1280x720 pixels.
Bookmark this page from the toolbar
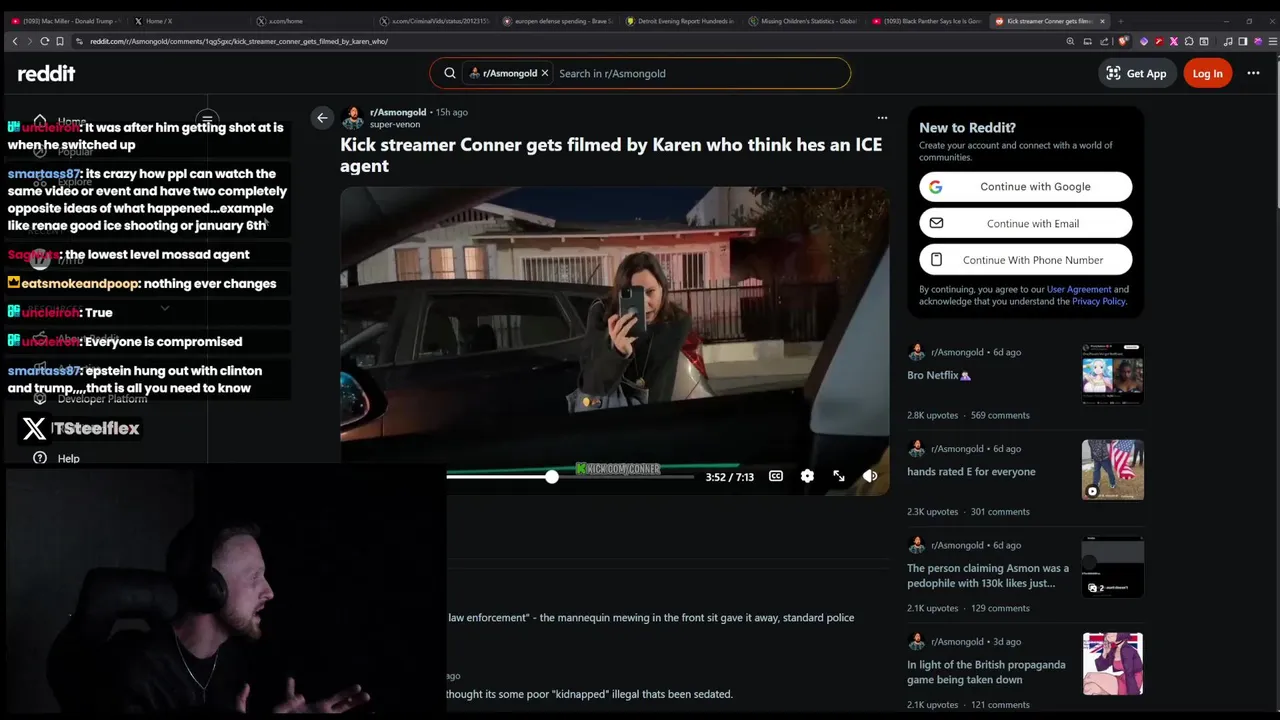point(60,41)
